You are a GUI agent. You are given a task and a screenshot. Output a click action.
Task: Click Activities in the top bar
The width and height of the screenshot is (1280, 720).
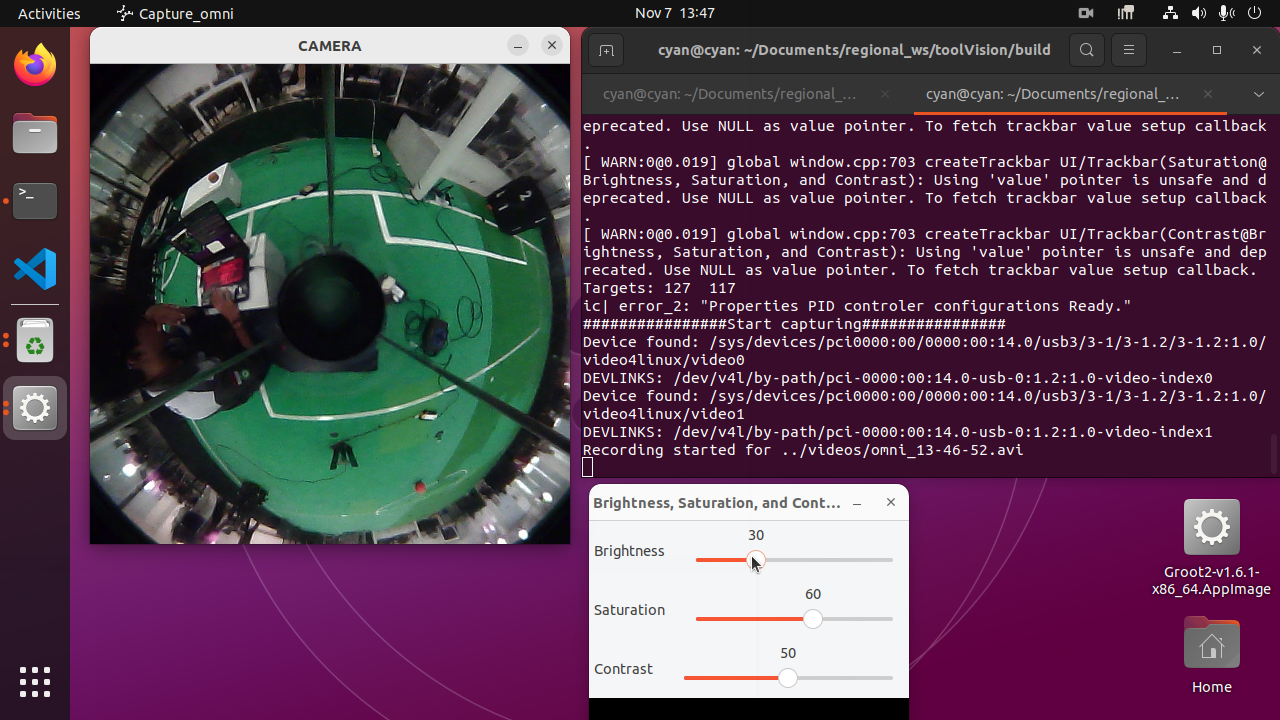click(49, 13)
